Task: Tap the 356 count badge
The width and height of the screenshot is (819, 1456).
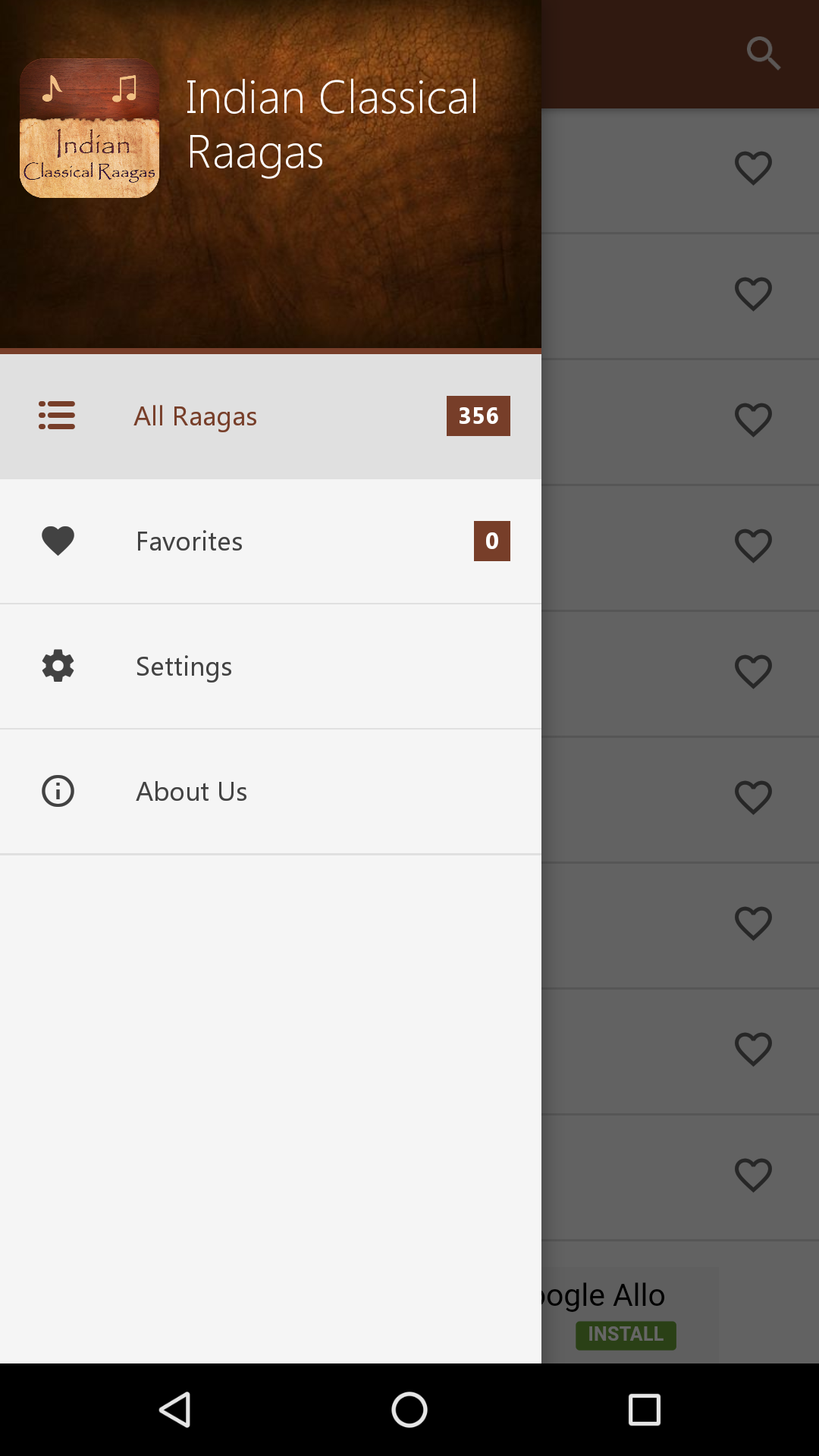Action: coord(478,416)
